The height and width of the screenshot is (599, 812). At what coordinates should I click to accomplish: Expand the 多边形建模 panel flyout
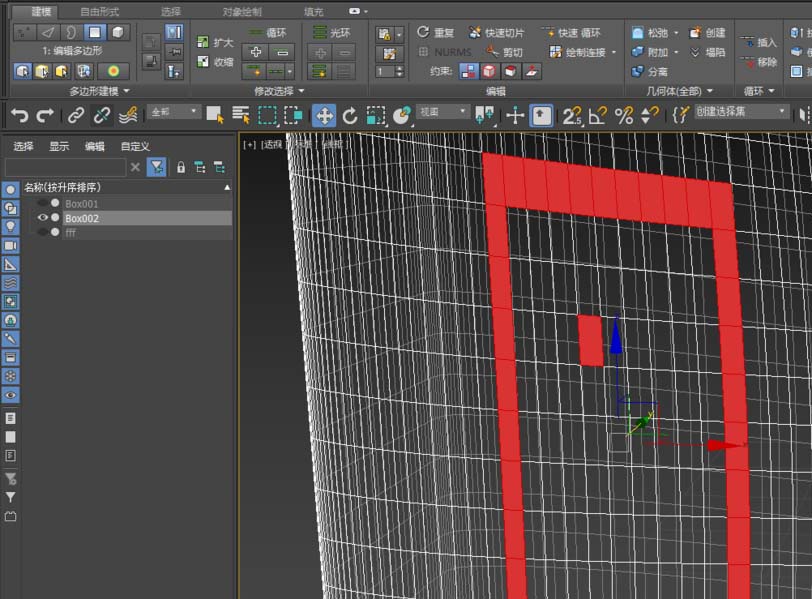(x=100, y=90)
